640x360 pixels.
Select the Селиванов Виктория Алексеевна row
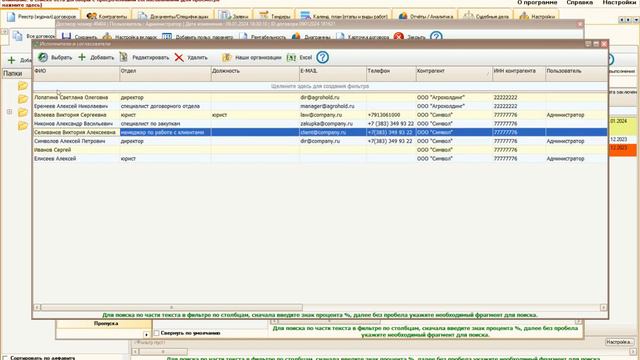[320, 132]
